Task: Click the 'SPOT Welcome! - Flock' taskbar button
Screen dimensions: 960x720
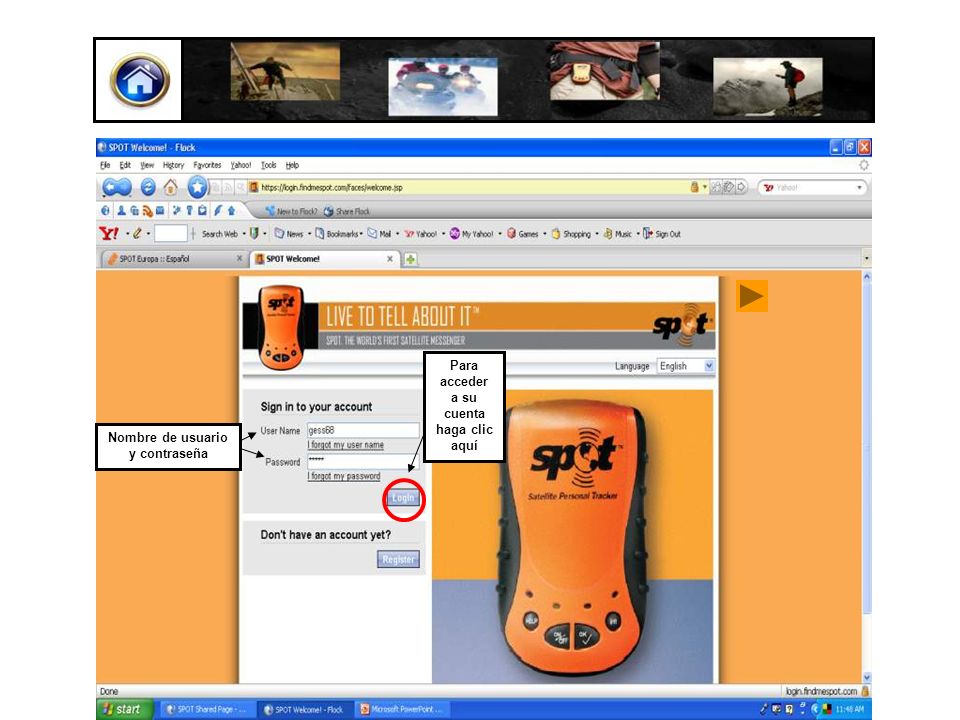Action: 304,710
